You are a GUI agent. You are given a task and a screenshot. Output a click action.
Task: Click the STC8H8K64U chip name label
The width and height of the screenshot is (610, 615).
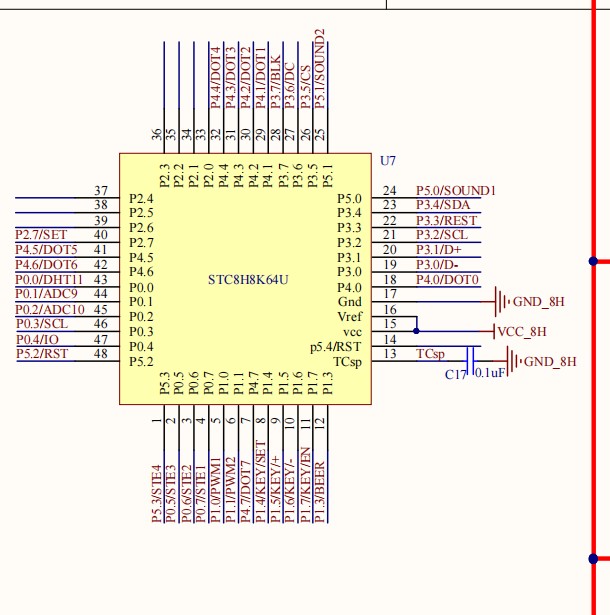pos(248,280)
